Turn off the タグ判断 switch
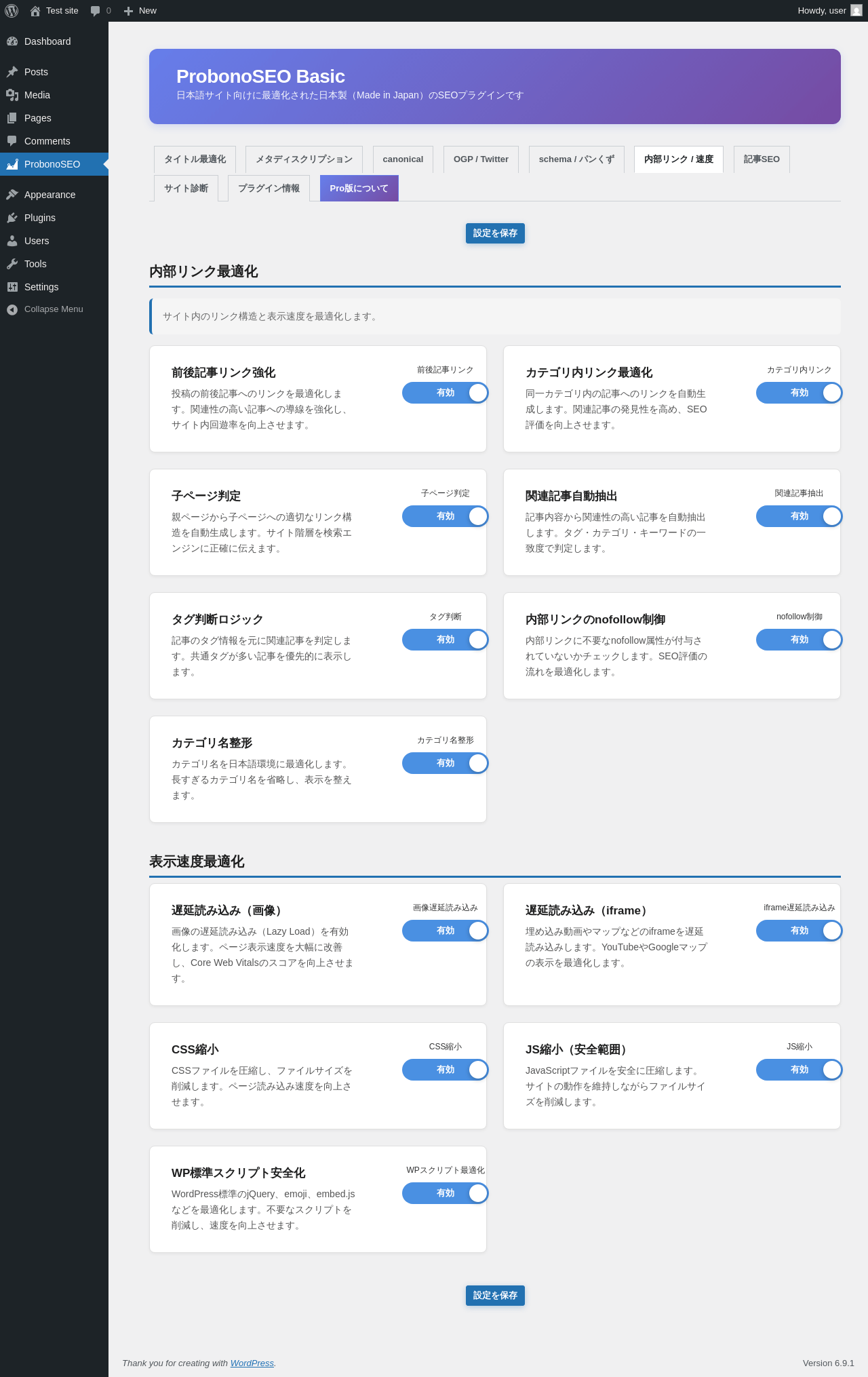 (445, 640)
